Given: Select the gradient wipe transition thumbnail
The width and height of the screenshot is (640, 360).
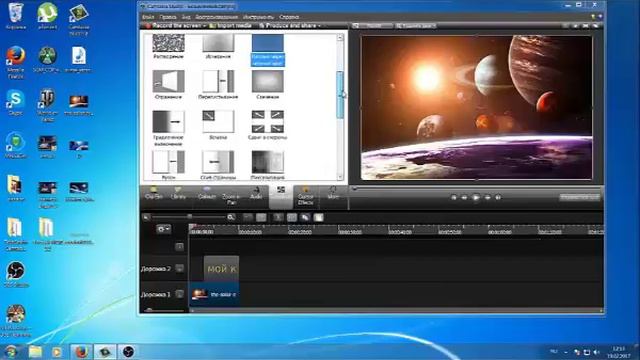Looking at the screenshot, I should [x=168, y=121].
